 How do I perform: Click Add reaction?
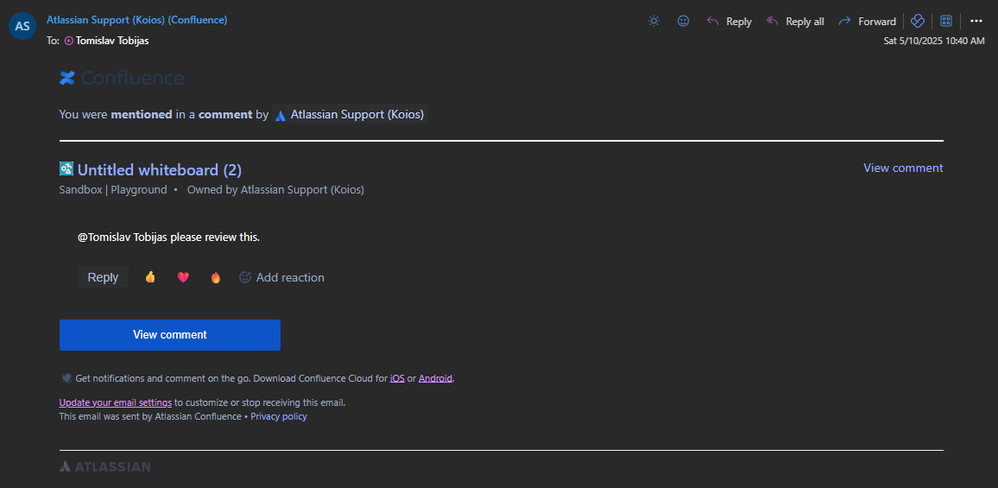(281, 277)
